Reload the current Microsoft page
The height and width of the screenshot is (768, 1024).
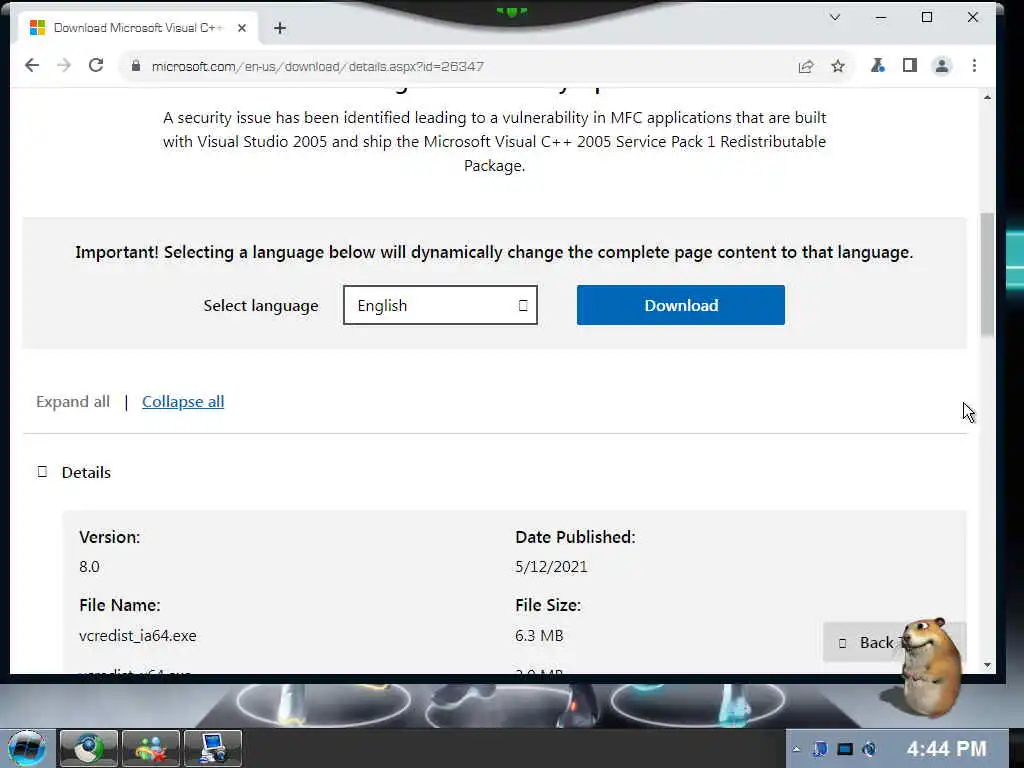[96, 65]
